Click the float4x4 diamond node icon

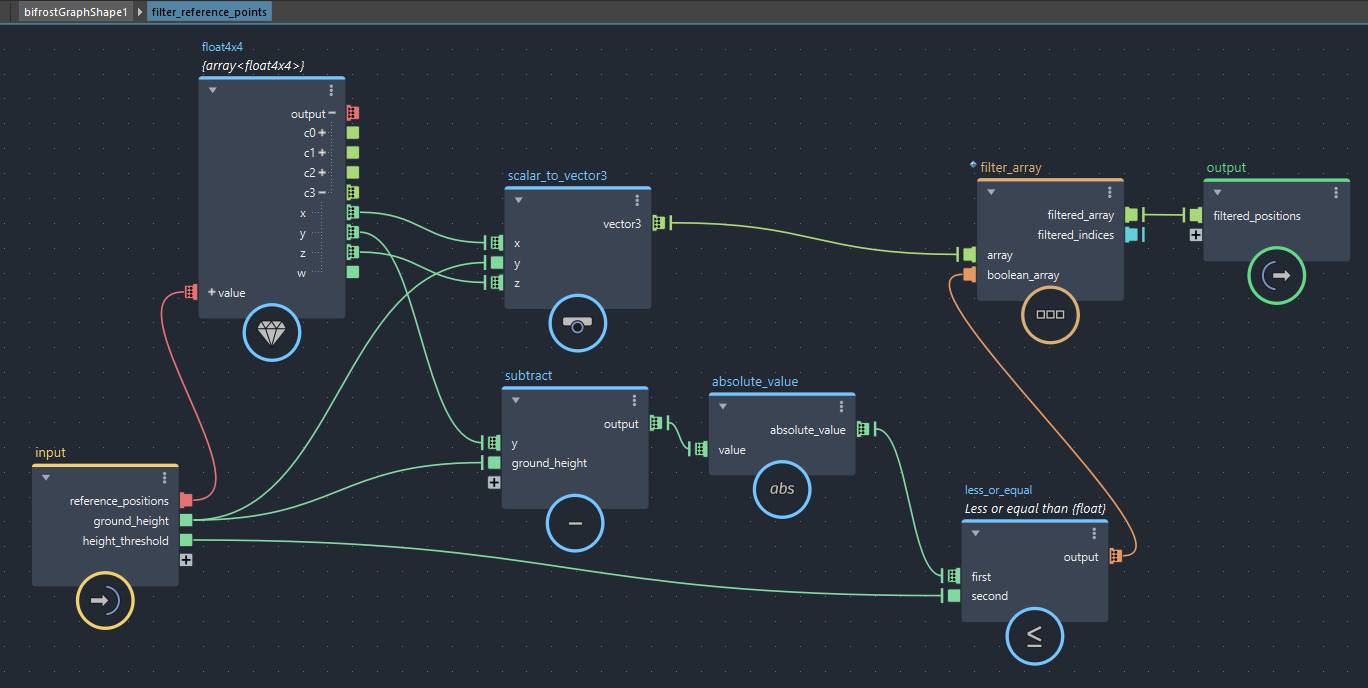pos(272,332)
